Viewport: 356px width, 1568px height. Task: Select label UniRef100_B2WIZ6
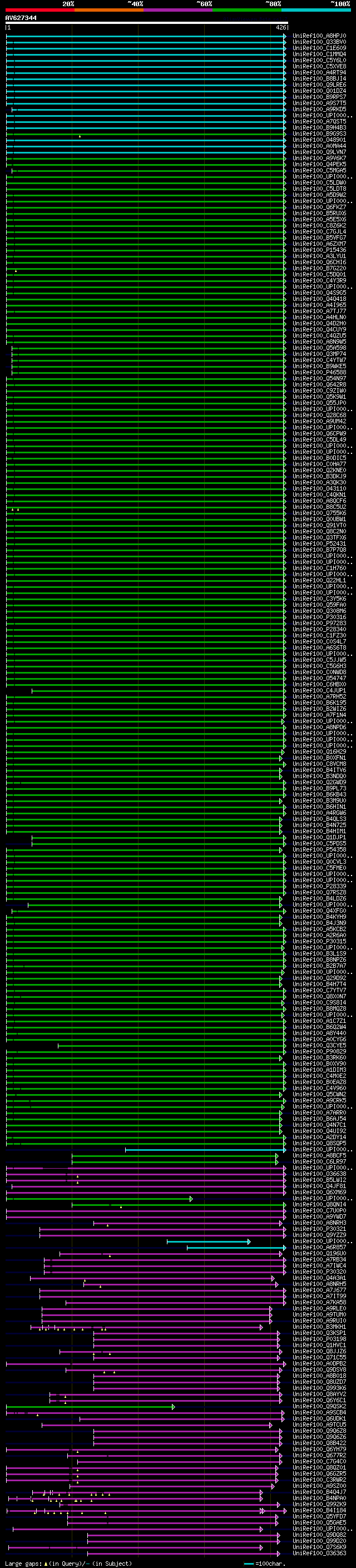tap(319, 709)
